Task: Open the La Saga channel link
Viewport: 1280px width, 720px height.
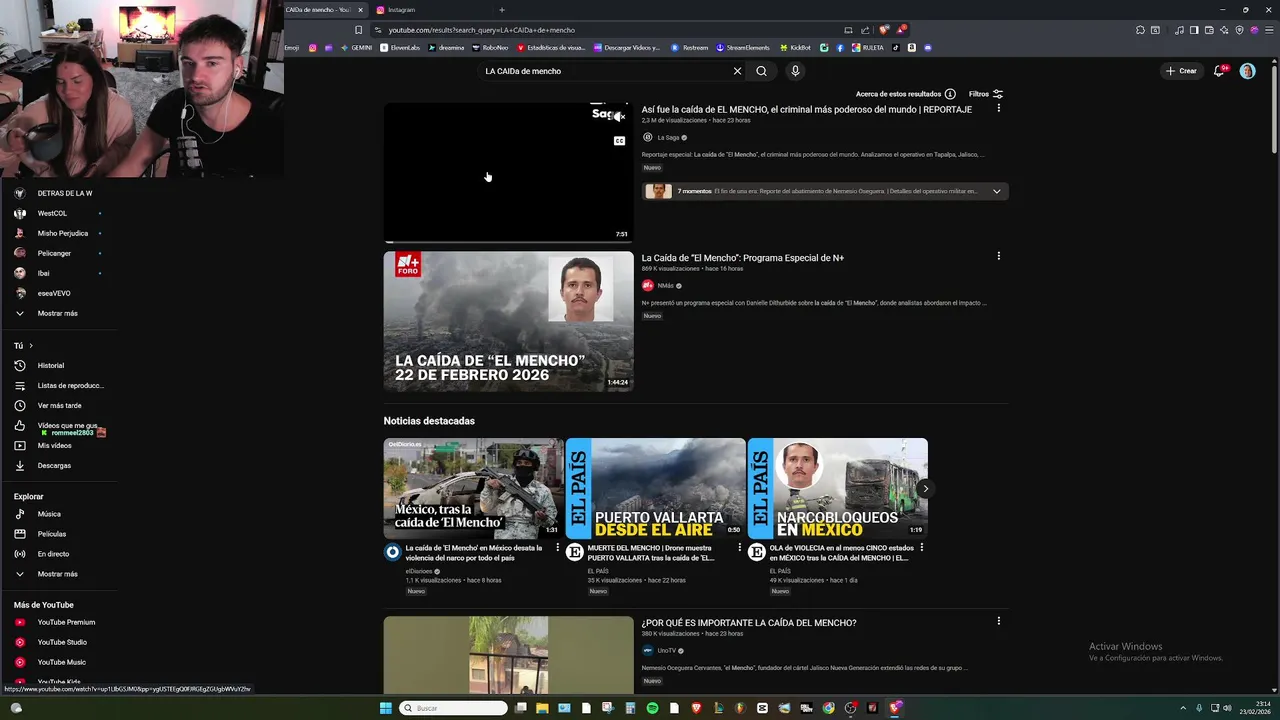Action: pos(668,138)
